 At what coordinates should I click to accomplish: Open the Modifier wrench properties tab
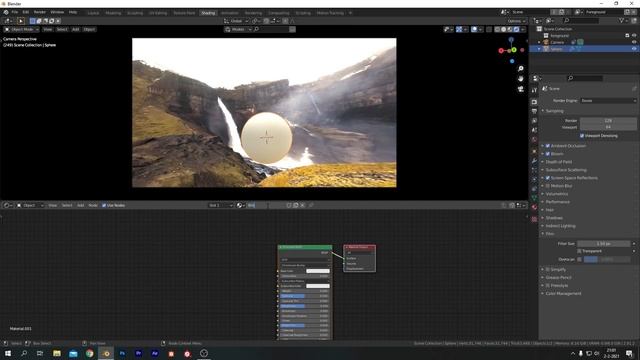(534, 161)
